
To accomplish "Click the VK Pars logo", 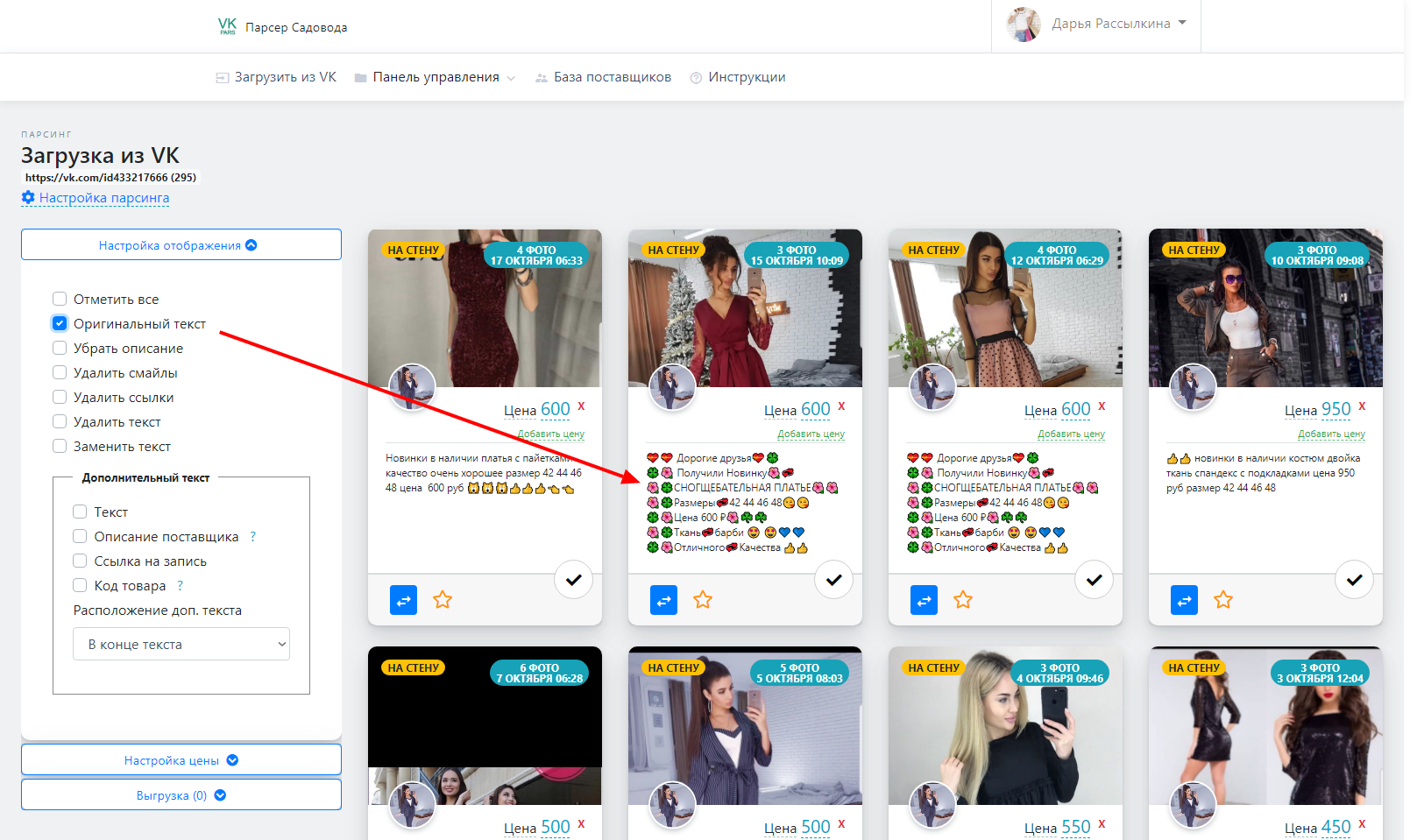I will tap(227, 26).
